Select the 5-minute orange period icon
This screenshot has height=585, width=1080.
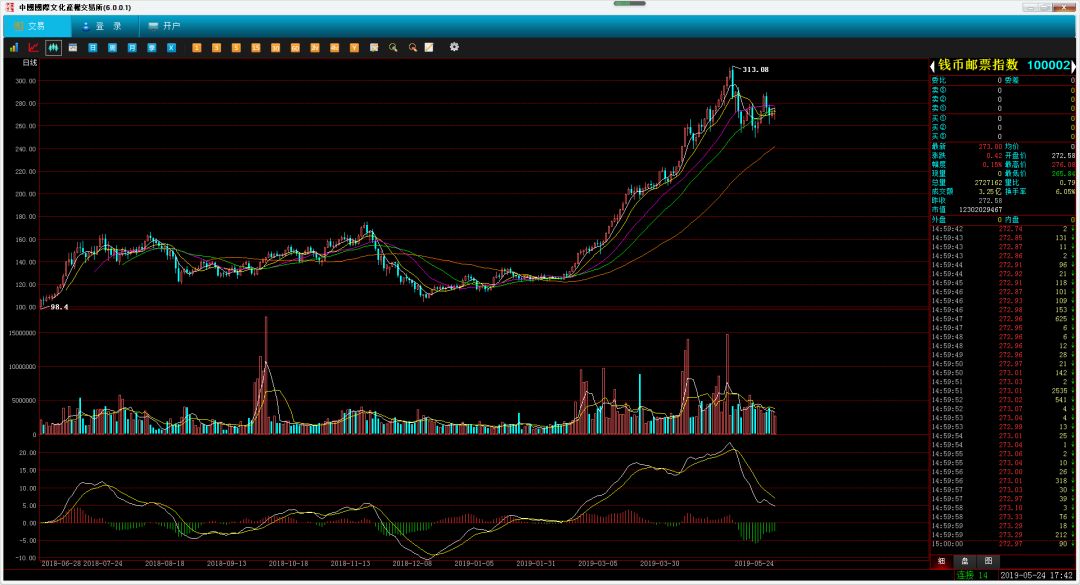[x=236, y=48]
